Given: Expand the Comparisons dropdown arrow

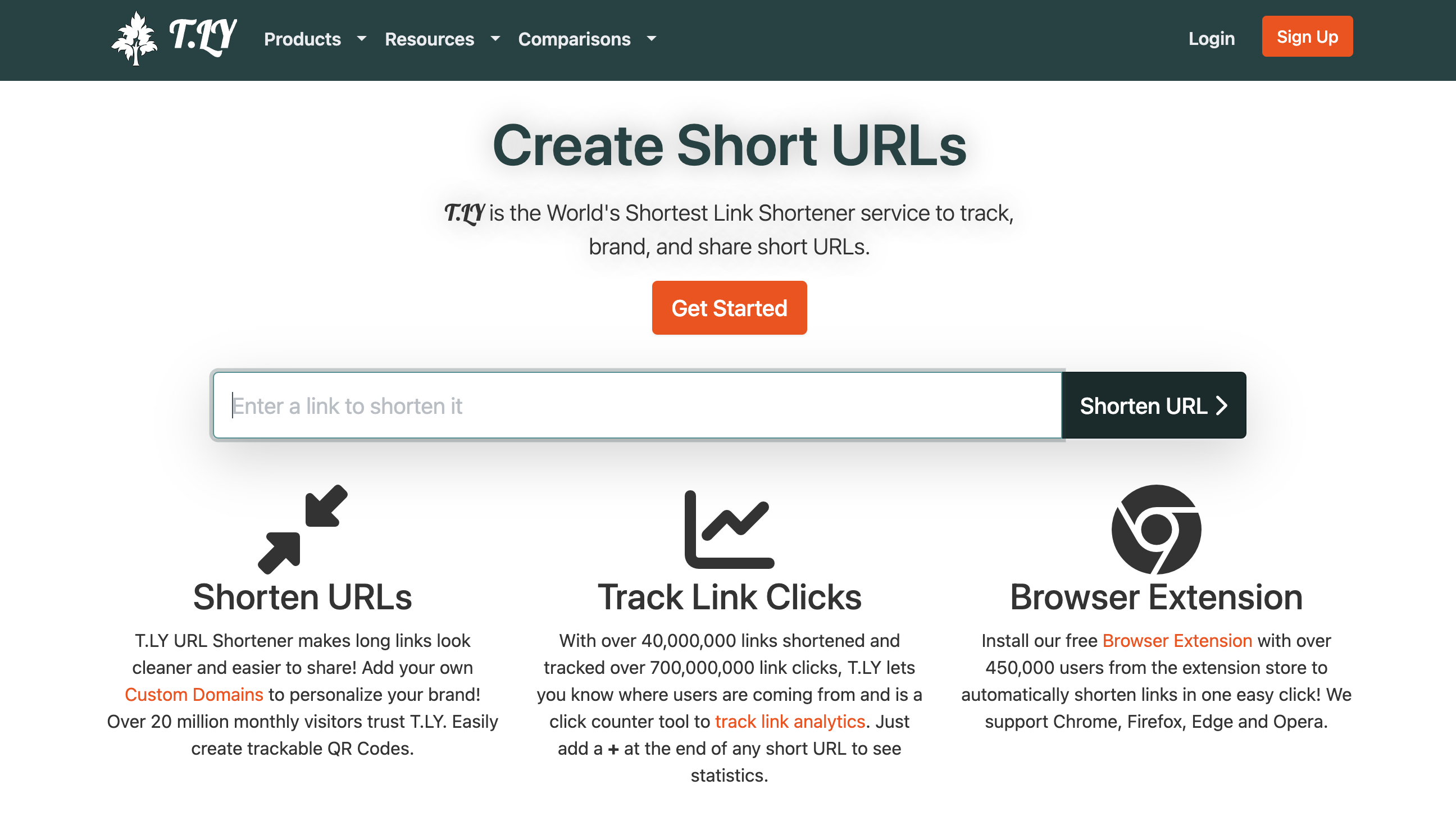Looking at the screenshot, I should [x=652, y=39].
